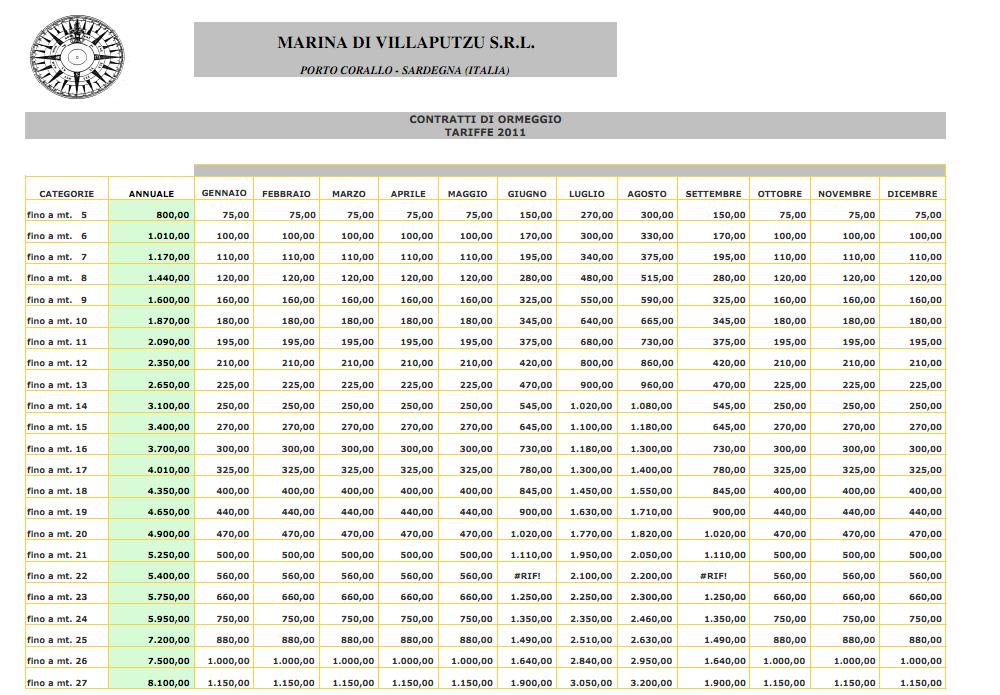Click annual value 5.950,00 for mt. 24
This screenshot has height=695, width=1000.
click(168, 619)
